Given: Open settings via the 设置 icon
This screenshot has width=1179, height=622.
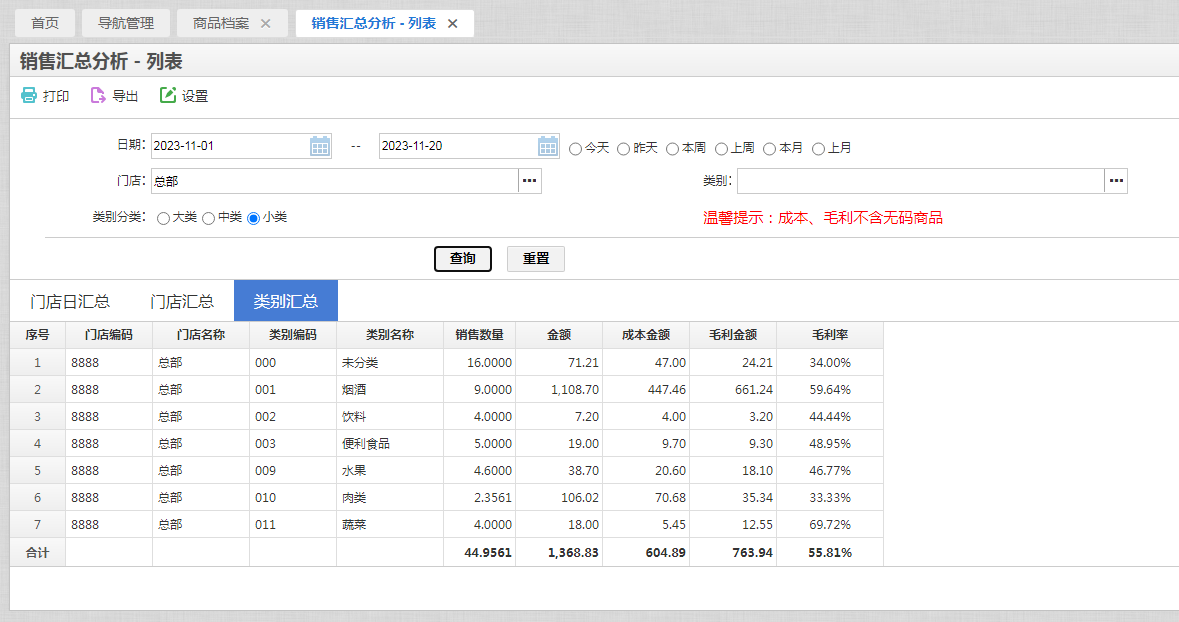Looking at the screenshot, I should tap(168, 96).
